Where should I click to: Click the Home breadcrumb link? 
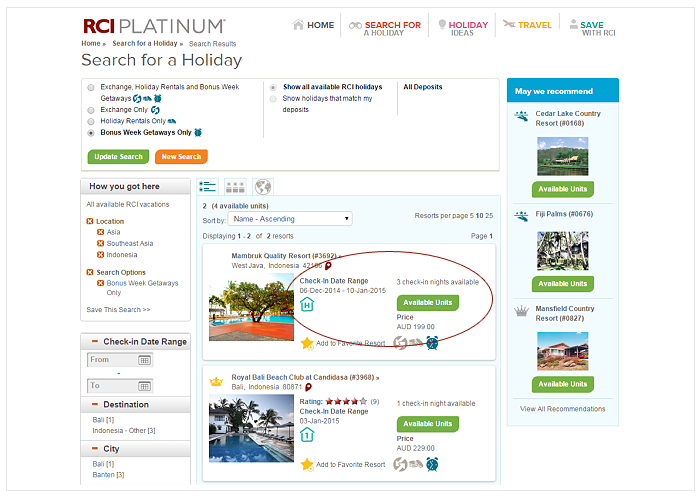pyautogui.click(x=91, y=43)
